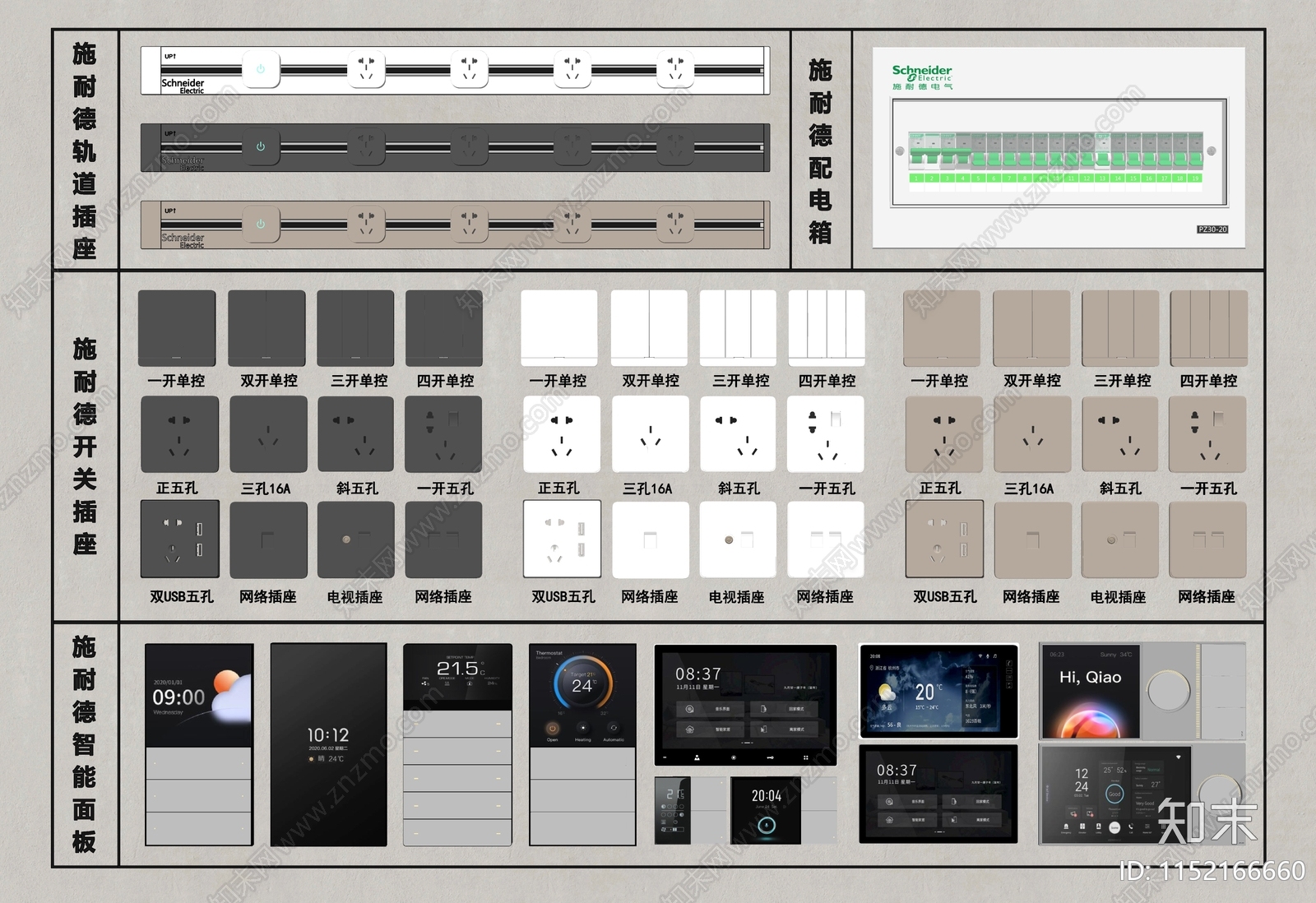Open the tall black panel showing 10:12
This screenshot has height=903, width=1316.
[x=328, y=744]
